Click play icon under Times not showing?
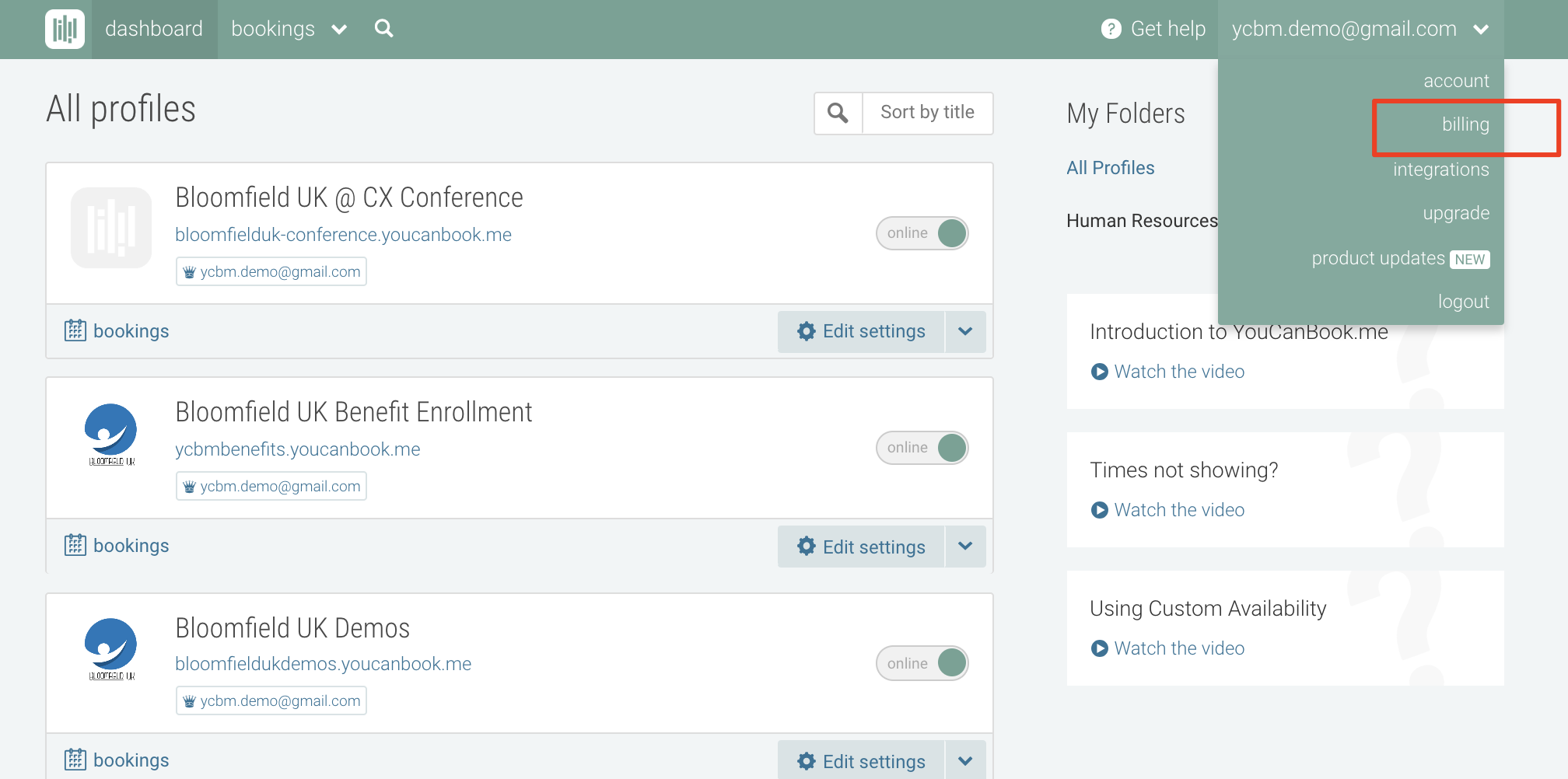 click(1100, 510)
